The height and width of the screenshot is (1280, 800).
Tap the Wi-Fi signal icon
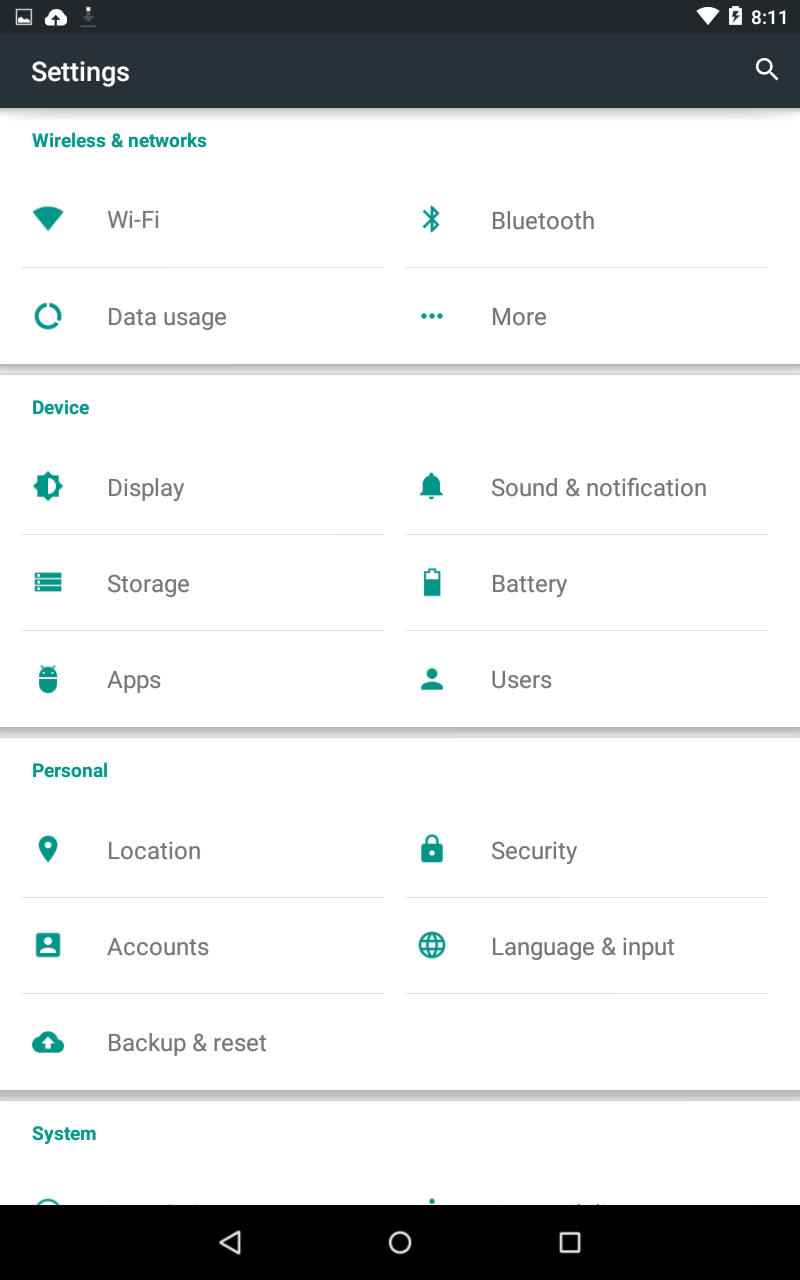point(48,219)
